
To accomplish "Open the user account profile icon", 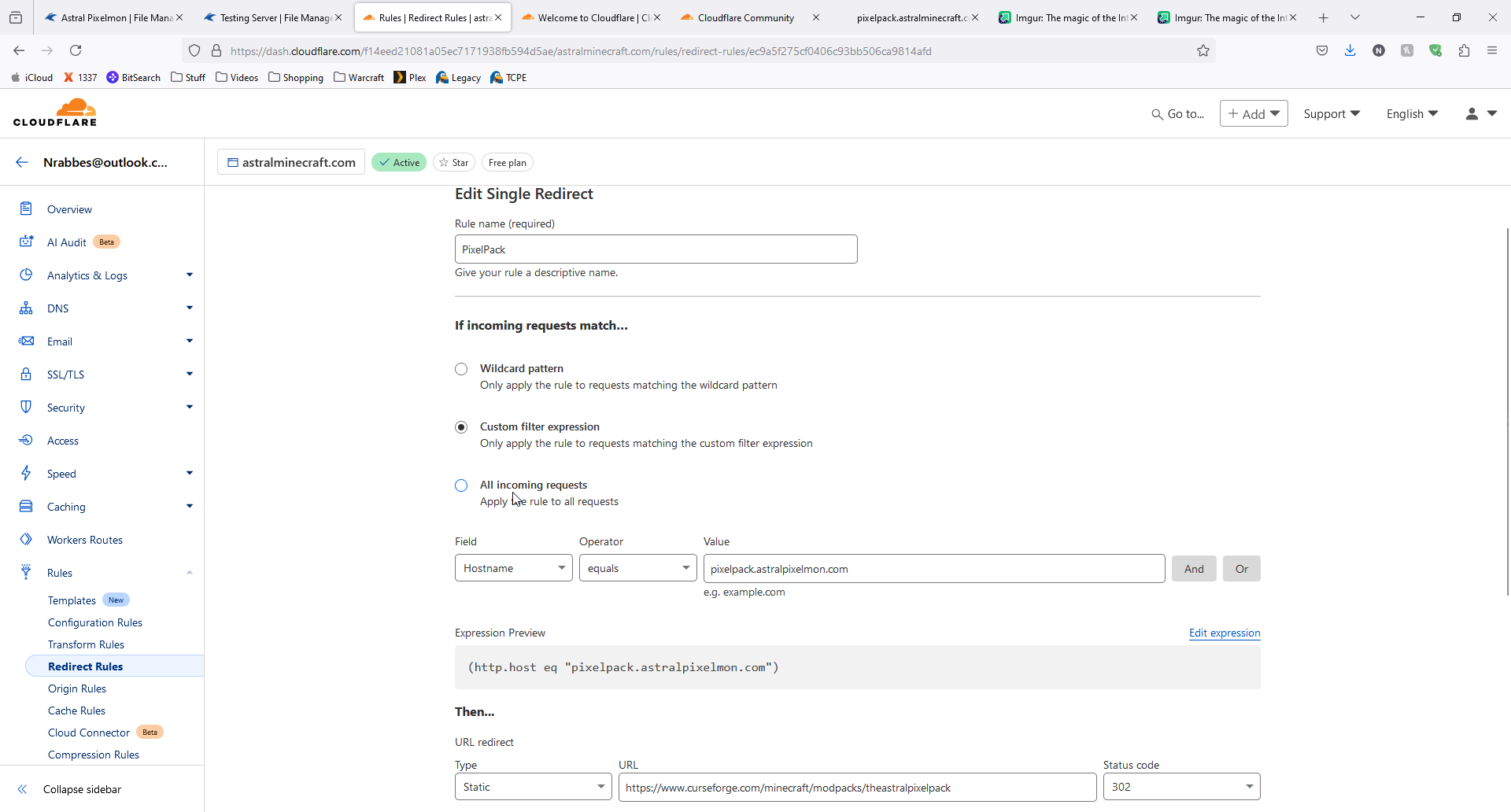I will [1472, 114].
